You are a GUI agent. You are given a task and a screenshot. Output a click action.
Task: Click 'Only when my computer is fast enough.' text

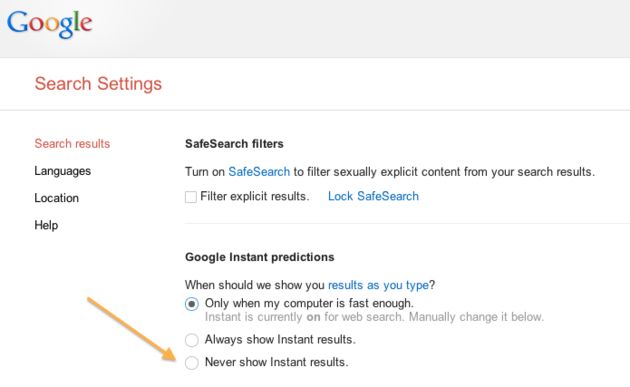pyautogui.click(x=309, y=303)
